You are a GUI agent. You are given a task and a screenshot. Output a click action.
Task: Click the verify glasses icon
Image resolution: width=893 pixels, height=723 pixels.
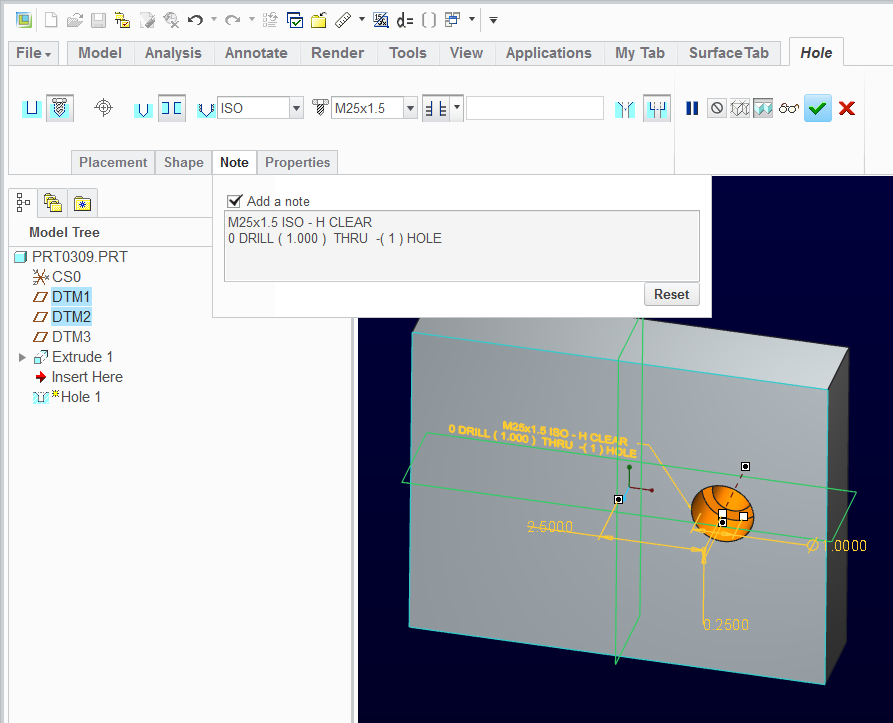(789, 108)
